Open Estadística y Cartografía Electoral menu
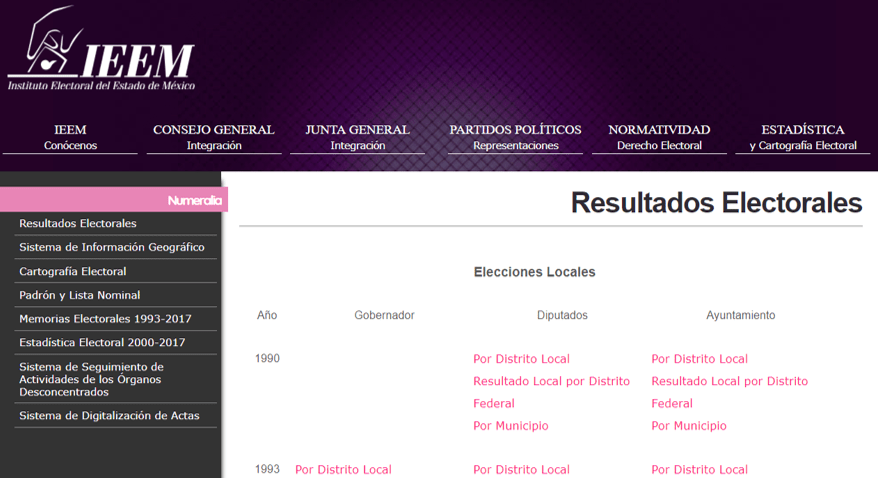 (802, 137)
